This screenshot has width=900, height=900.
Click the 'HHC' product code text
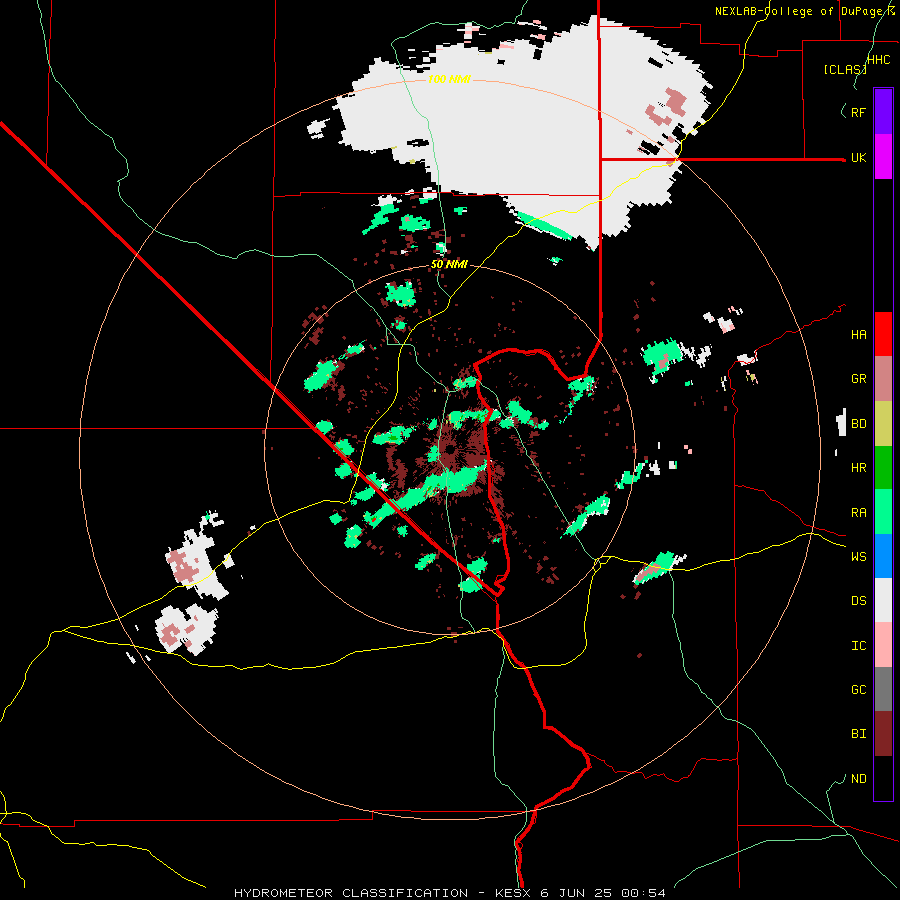tap(878, 60)
